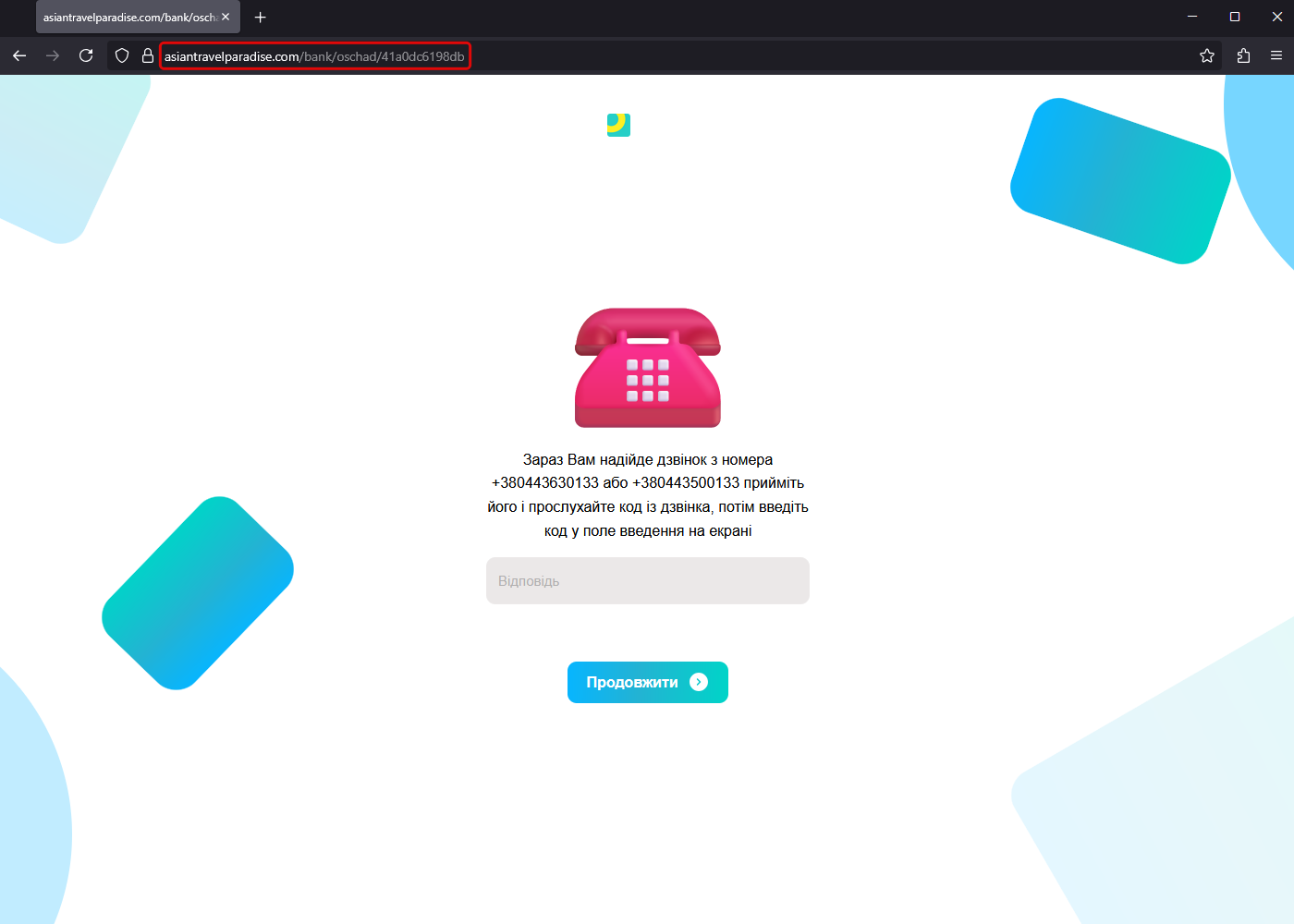Open the hamburger application menu
Image resolution: width=1294 pixels, height=924 pixels.
pyautogui.click(x=1276, y=56)
